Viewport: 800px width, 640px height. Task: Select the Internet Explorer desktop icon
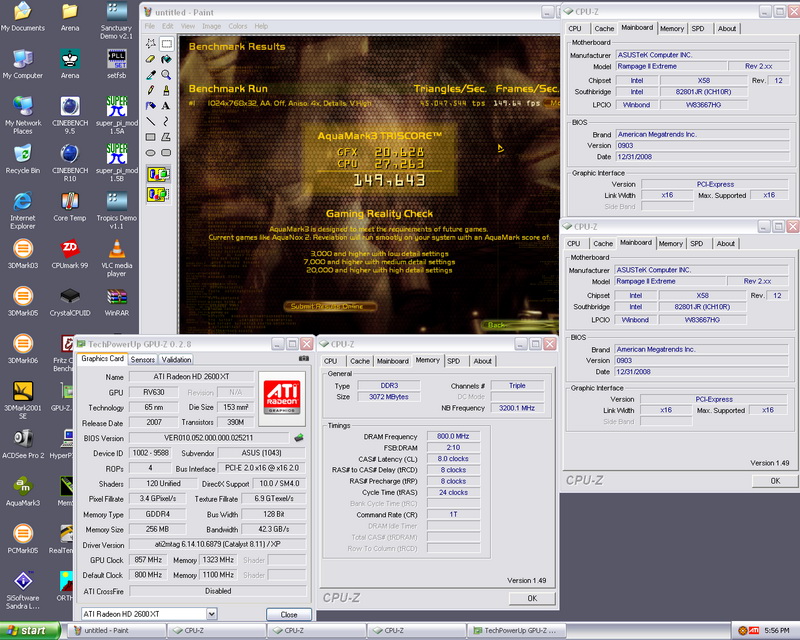point(23,210)
